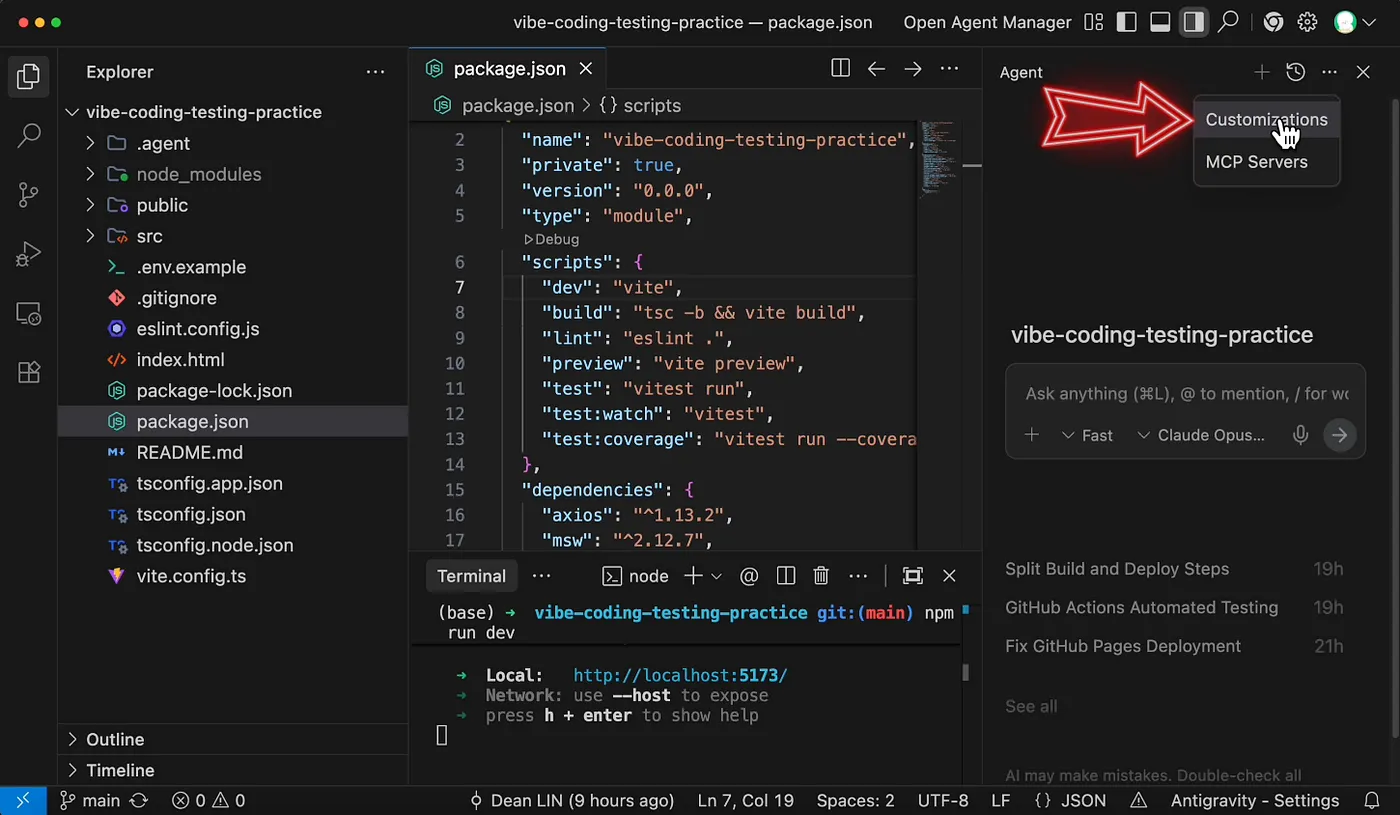Image resolution: width=1400 pixels, height=815 pixels.
Task: Toggle the agent side panel layout button
Action: coord(1193,22)
